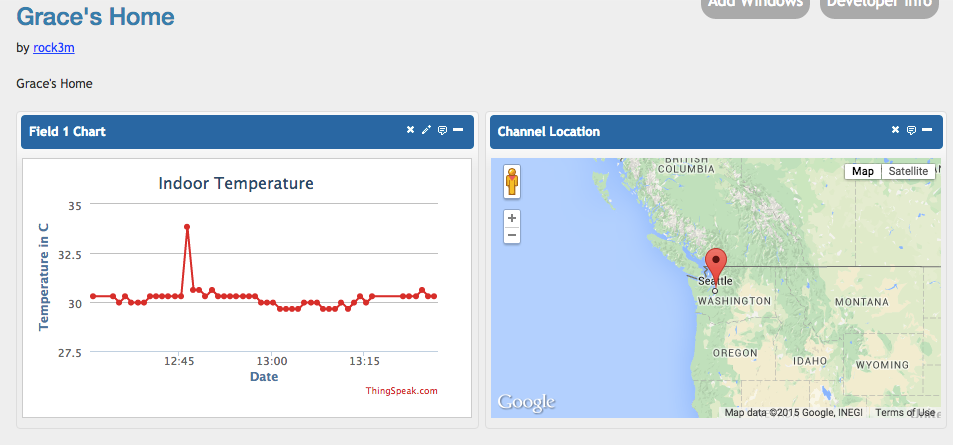Click the Google logo on map

526,402
